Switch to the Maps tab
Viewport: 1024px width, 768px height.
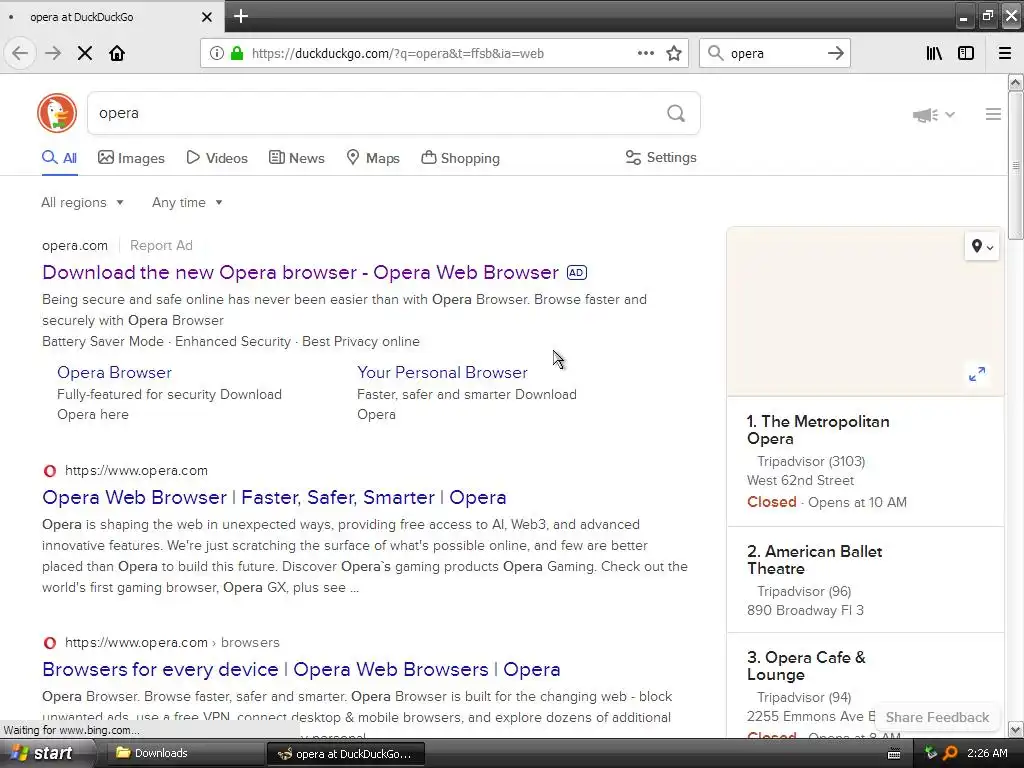(x=373, y=158)
